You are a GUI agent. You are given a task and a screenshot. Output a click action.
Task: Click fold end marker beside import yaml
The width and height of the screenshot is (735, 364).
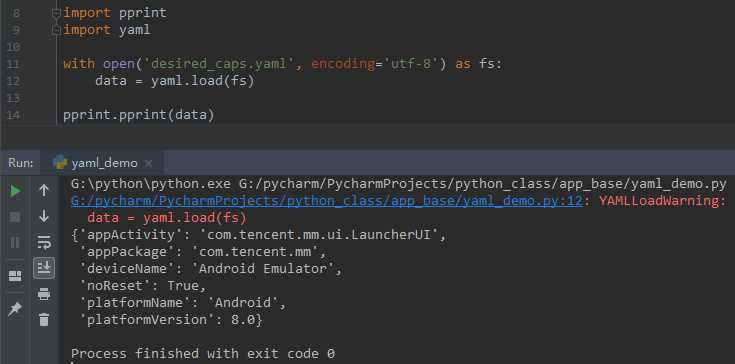click(56, 30)
